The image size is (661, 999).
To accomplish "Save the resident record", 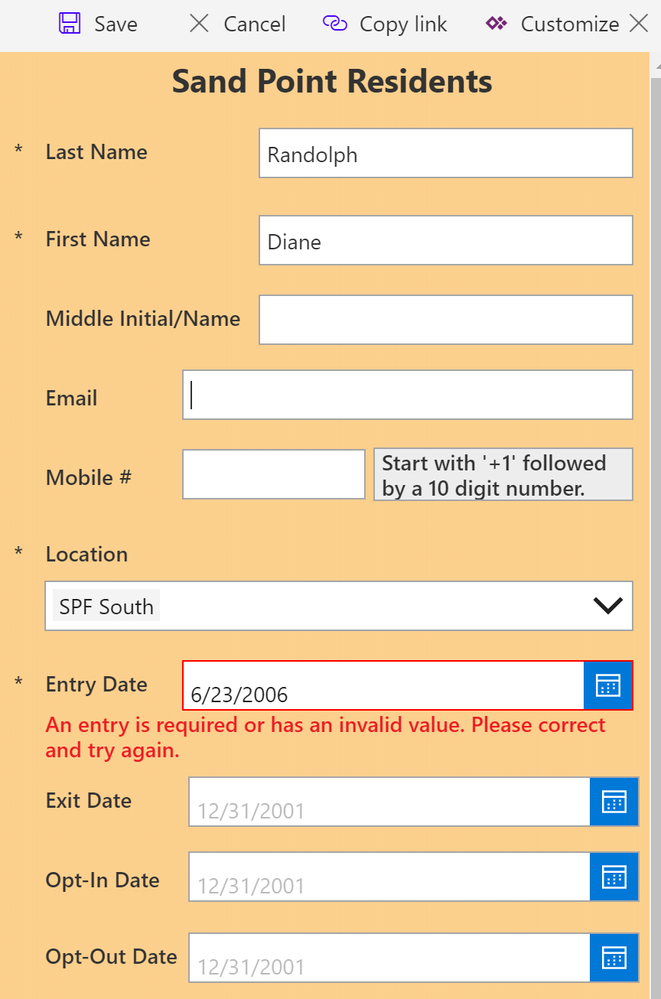I will 98,23.
